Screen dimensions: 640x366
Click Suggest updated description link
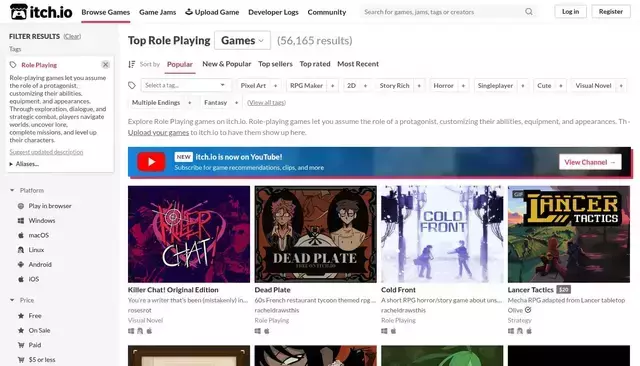tap(46, 152)
